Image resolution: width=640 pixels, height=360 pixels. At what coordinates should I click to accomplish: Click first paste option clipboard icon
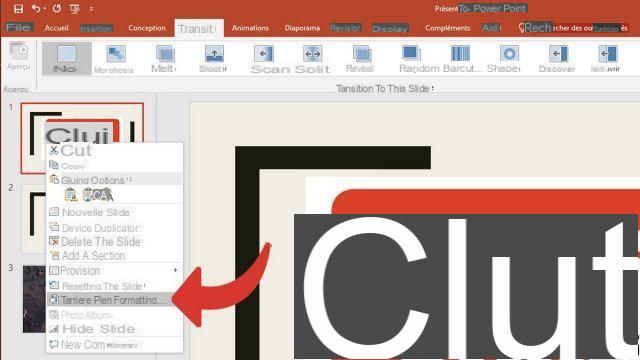click(x=71, y=195)
